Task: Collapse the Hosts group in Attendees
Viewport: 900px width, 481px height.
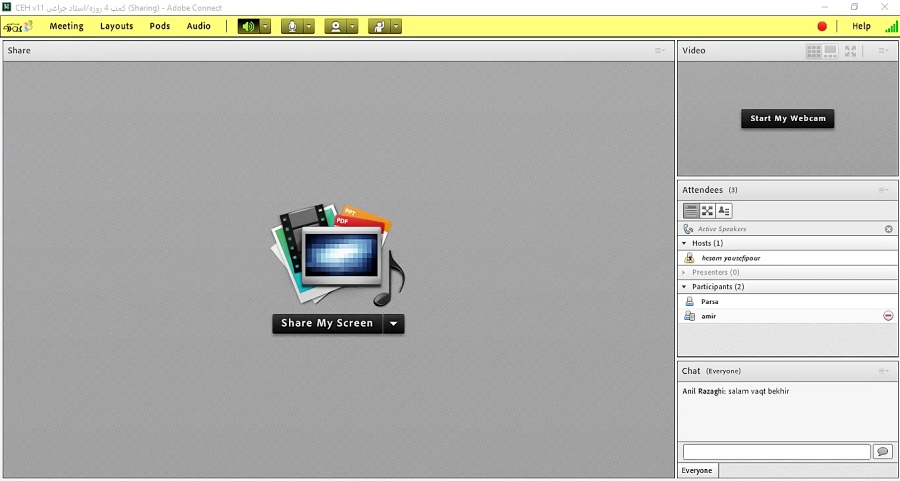Action: point(684,243)
